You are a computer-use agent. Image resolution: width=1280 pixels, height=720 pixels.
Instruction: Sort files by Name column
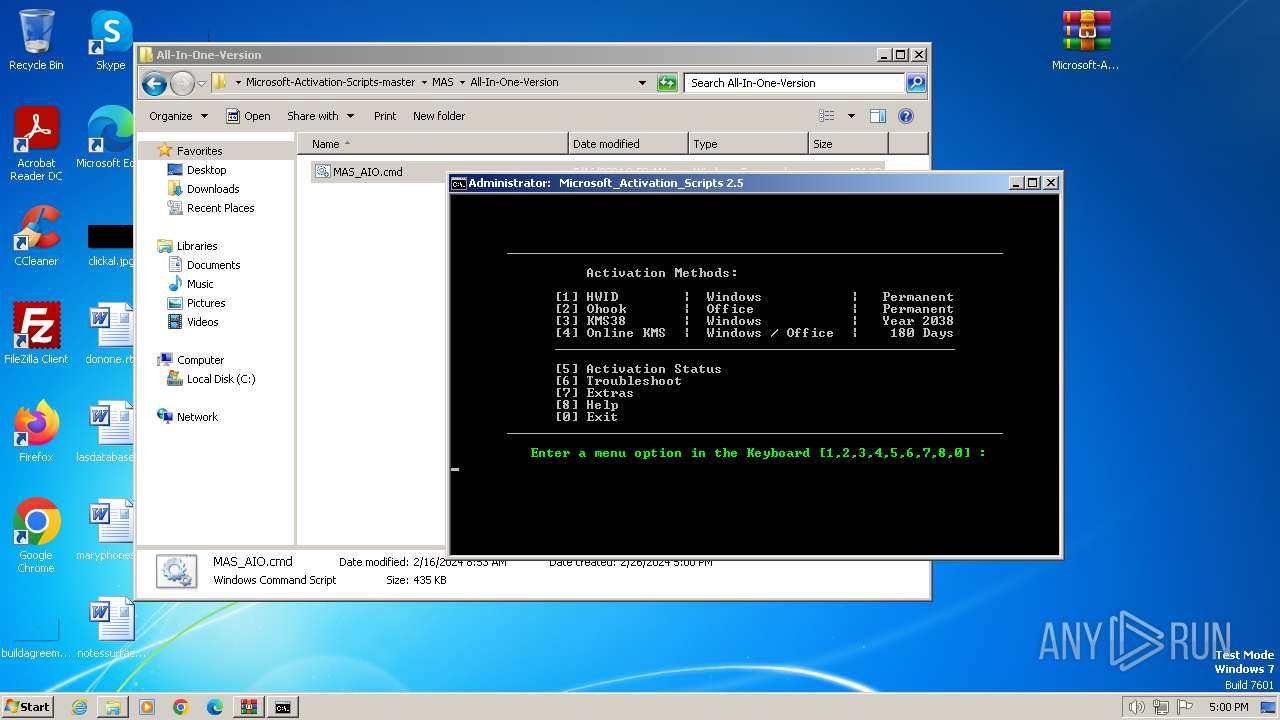432,144
